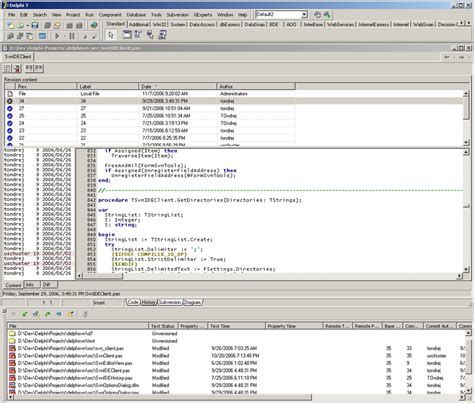
Task: Switch to the Additional palette tab
Action: [x=139, y=24]
